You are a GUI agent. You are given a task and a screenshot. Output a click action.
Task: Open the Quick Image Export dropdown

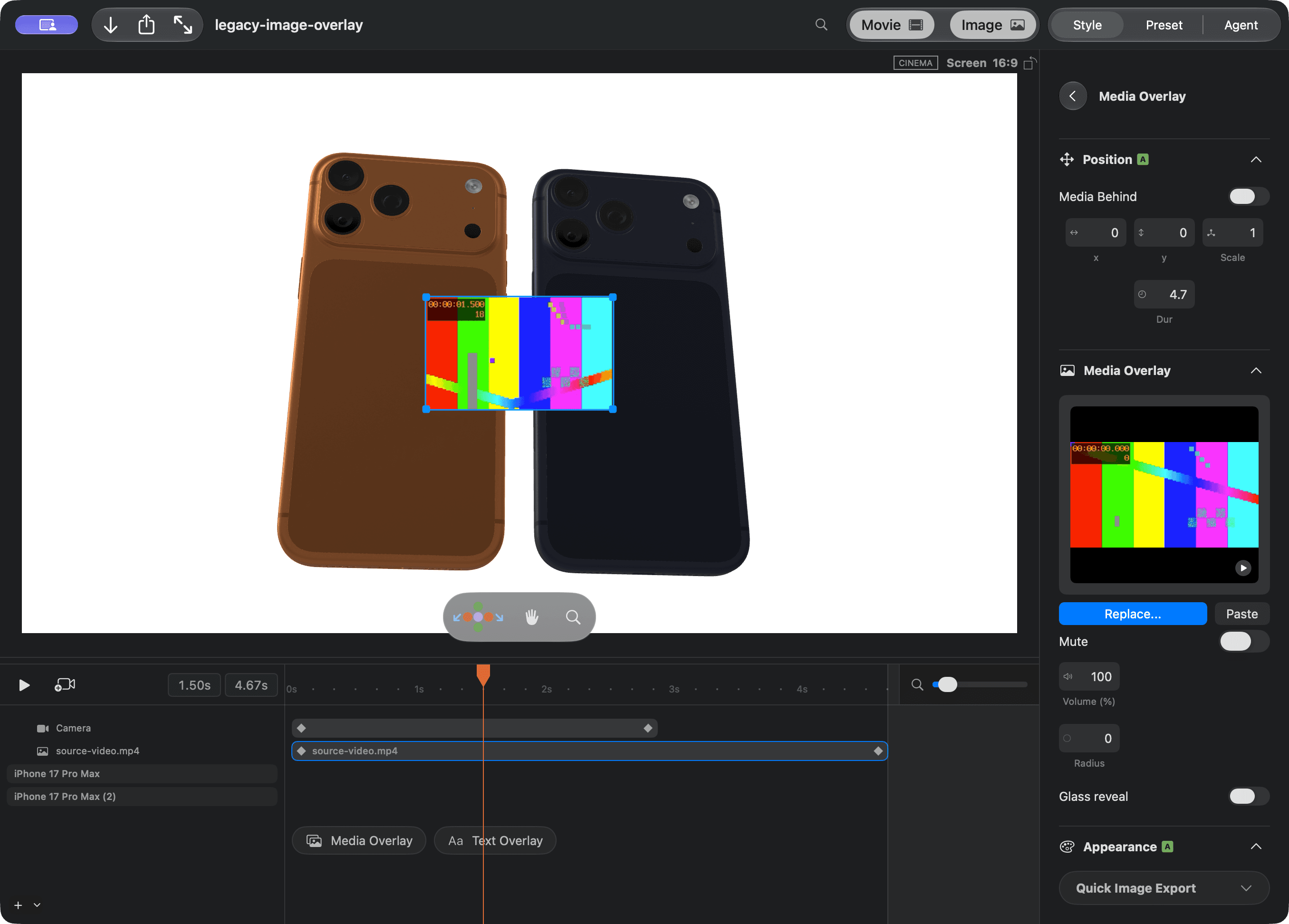[x=1164, y=888]
